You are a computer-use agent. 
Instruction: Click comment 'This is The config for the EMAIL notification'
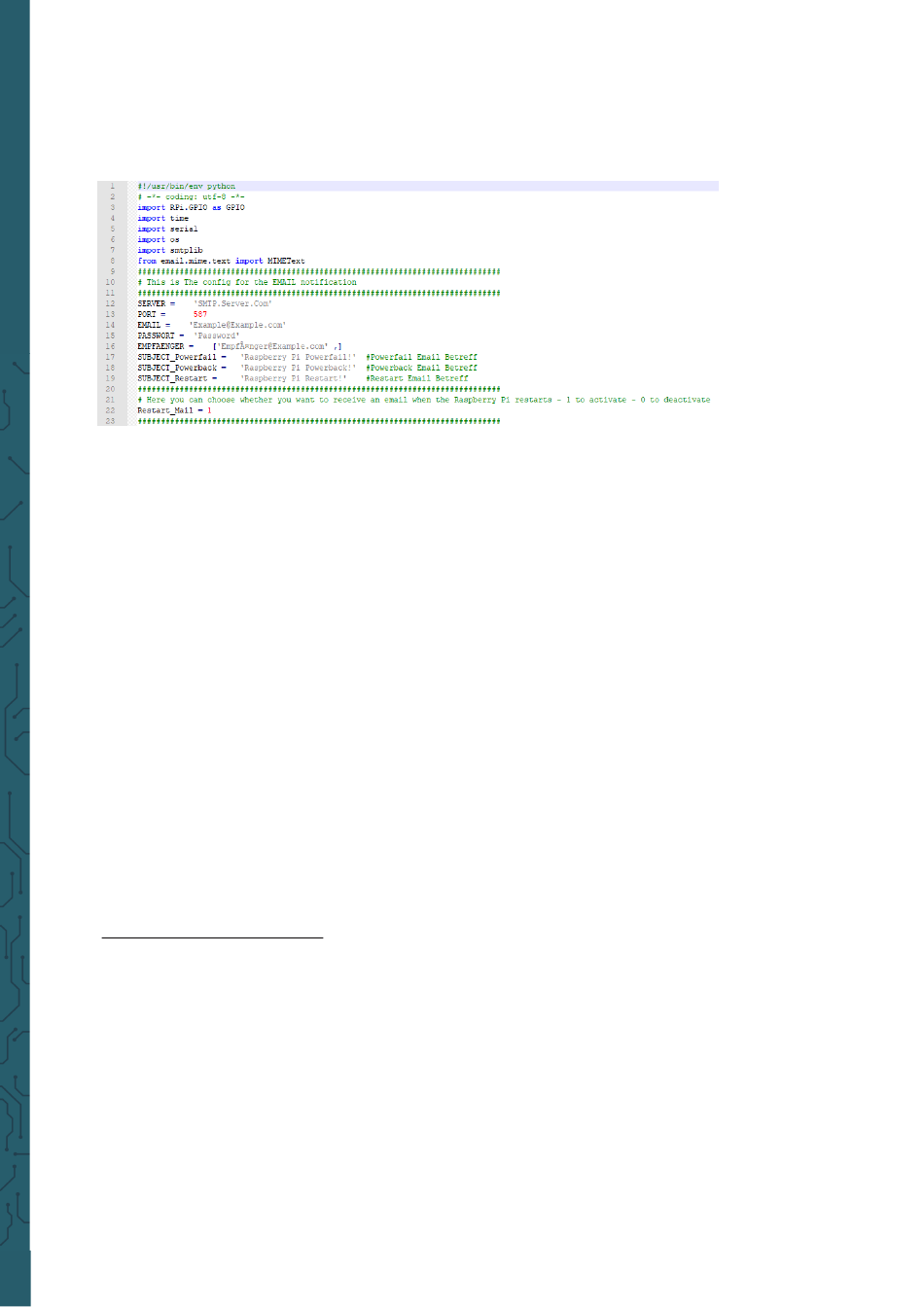click(x=247, y=282)
